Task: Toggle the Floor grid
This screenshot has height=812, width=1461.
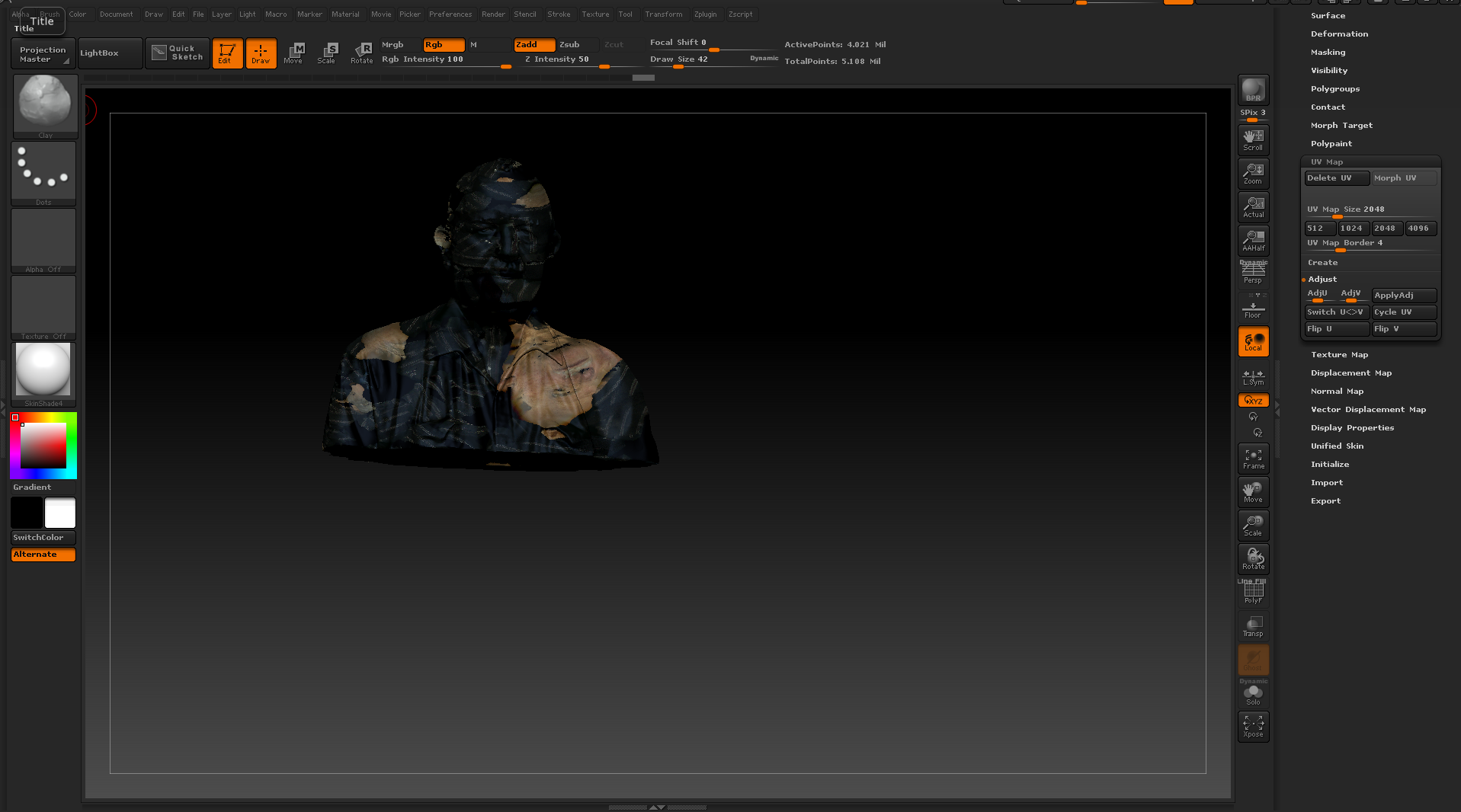Action: 1253,308
